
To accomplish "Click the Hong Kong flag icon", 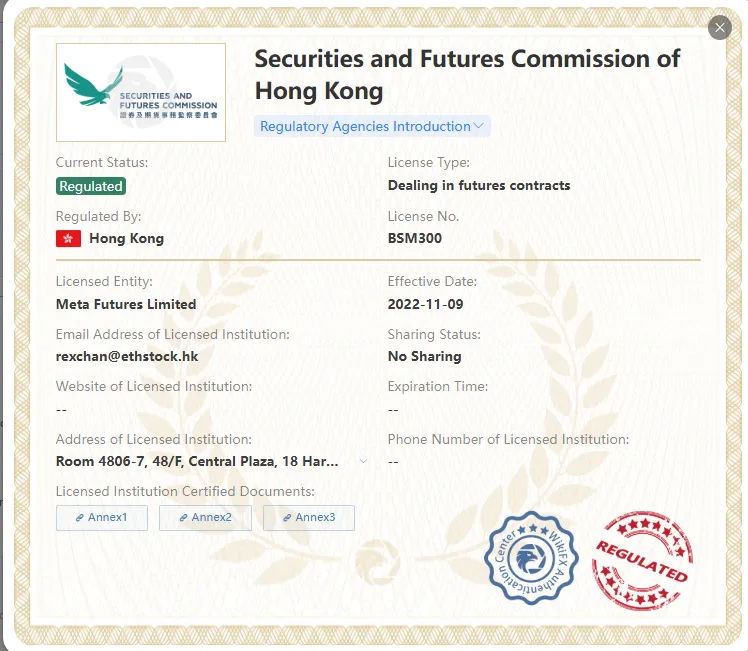I will pyautogui.click(x=68, y=238).
